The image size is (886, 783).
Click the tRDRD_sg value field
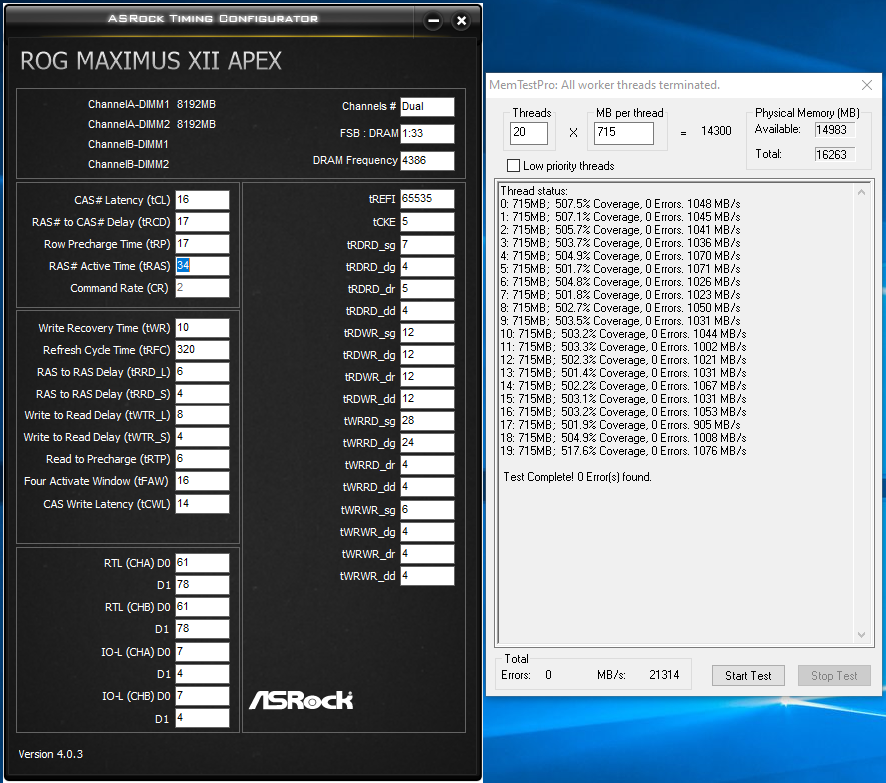pyautogui.click(x=427, y=245)
